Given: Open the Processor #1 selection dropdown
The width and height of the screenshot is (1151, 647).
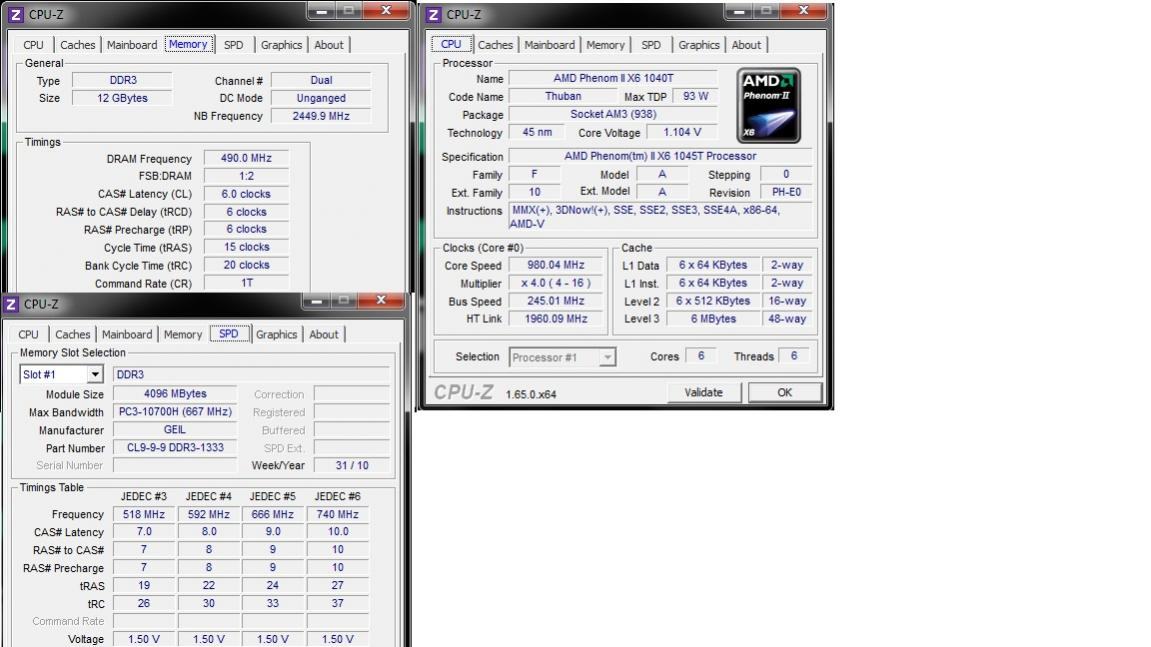Looking at the screenshot, I should [607, 358].
